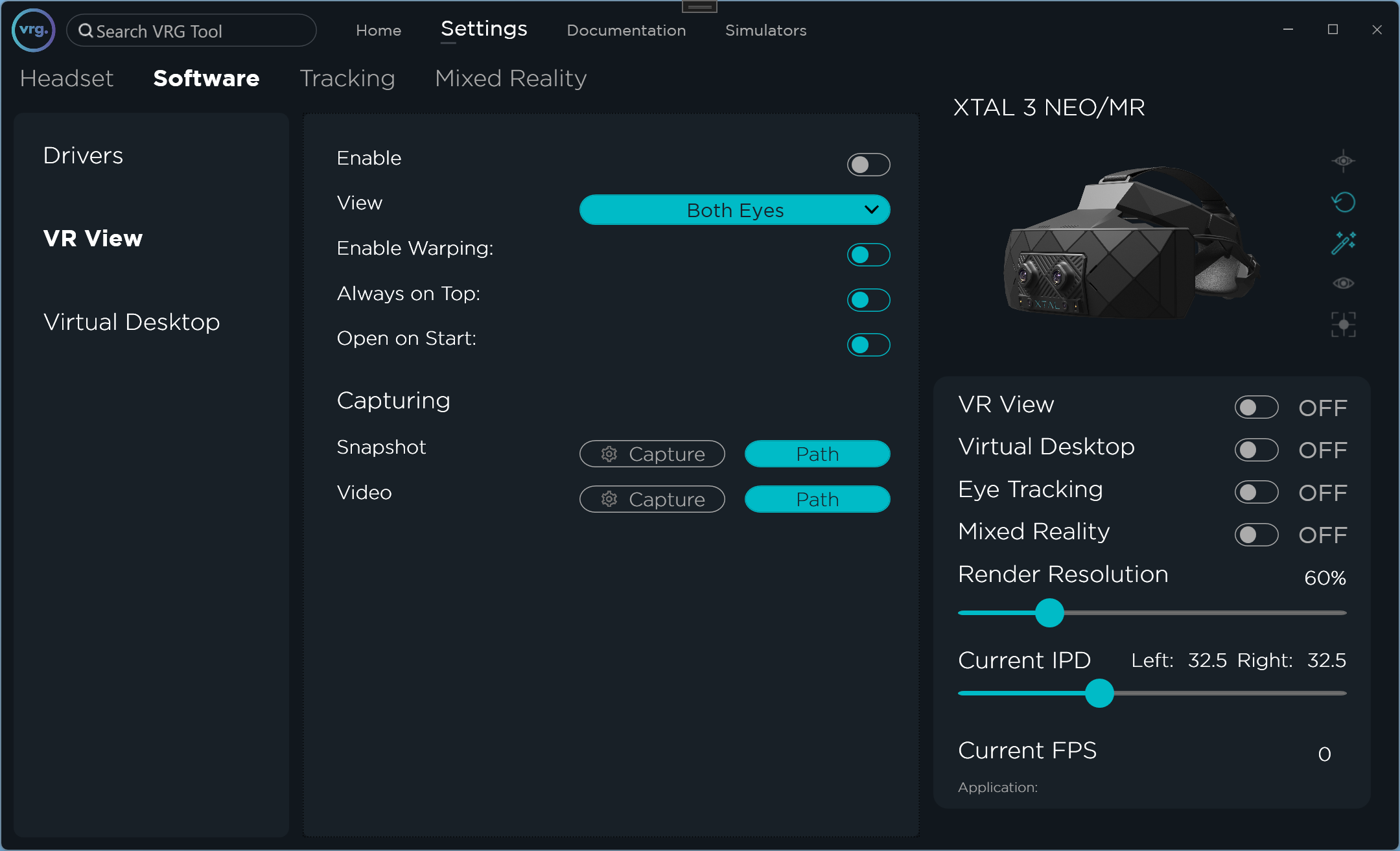1400x851 pixels.
Task: Switch on VR View in status panel
Action: coord(1256,408)
